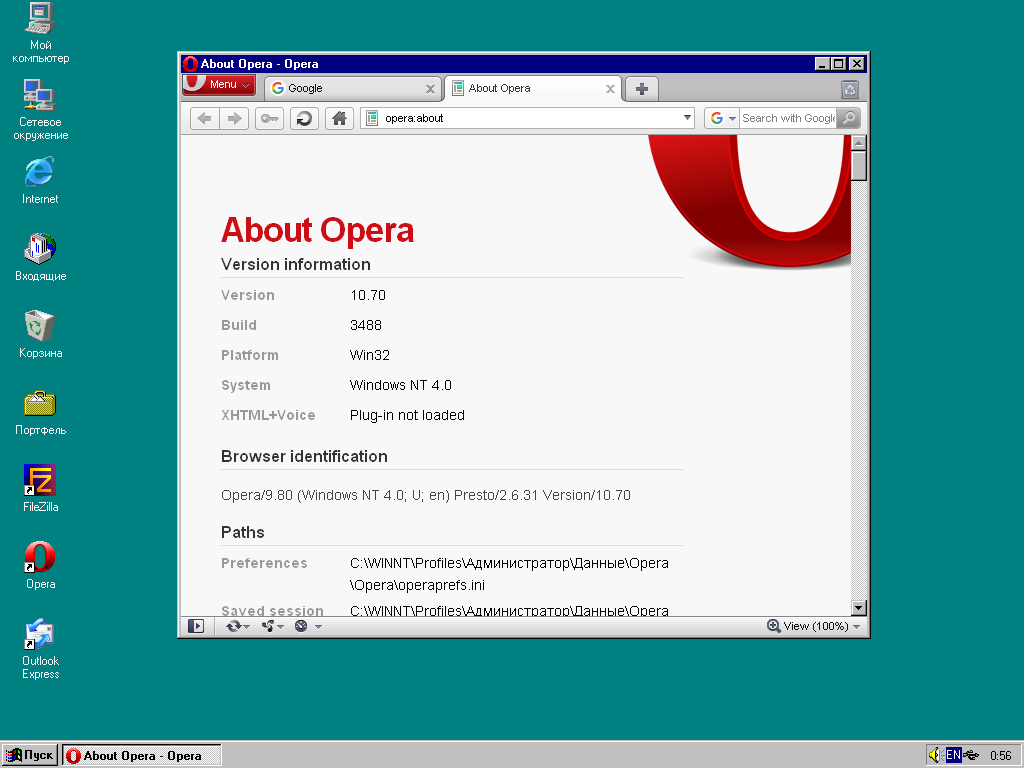The image size is (1024, 768).
Task: Maximize the Opera window
Action: (839, 64)
